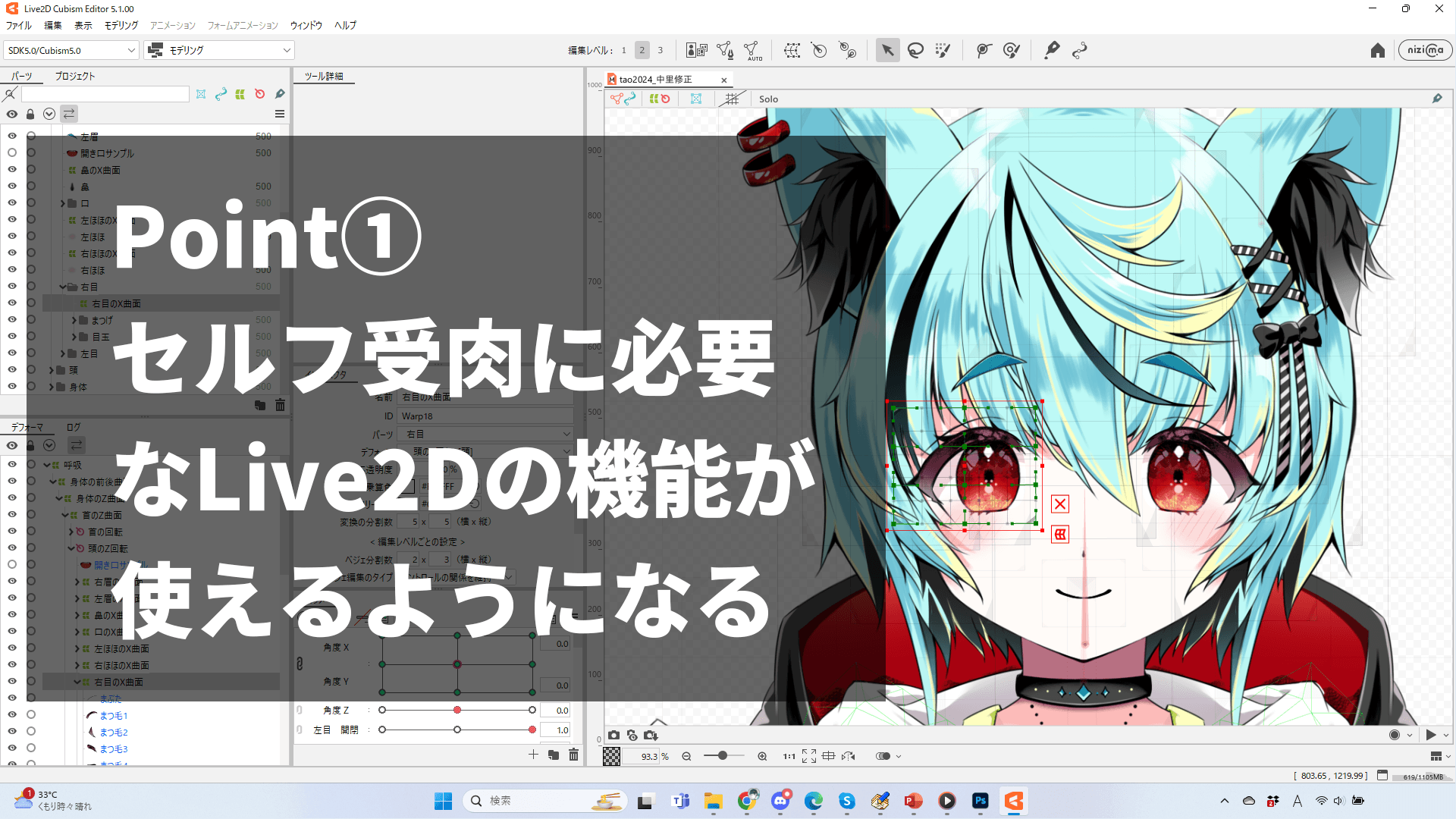Click the canvas zoom slider handle
1456x819 pixels.
tap(723, 755)
